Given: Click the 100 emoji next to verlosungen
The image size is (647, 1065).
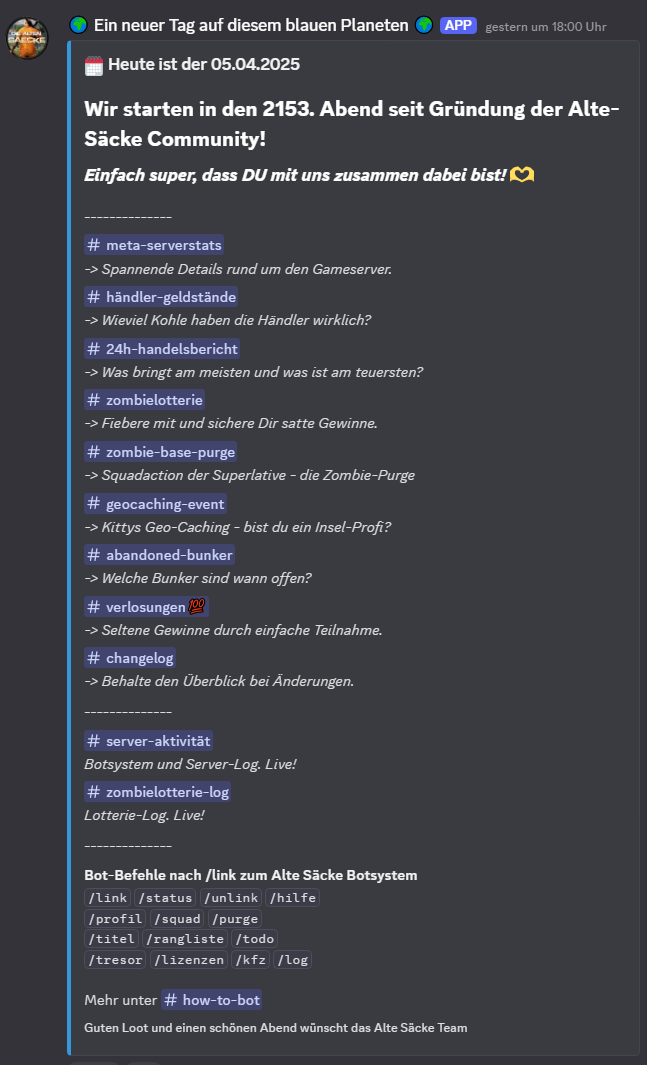Looking at the screenshot, I should tap(197, 607).
